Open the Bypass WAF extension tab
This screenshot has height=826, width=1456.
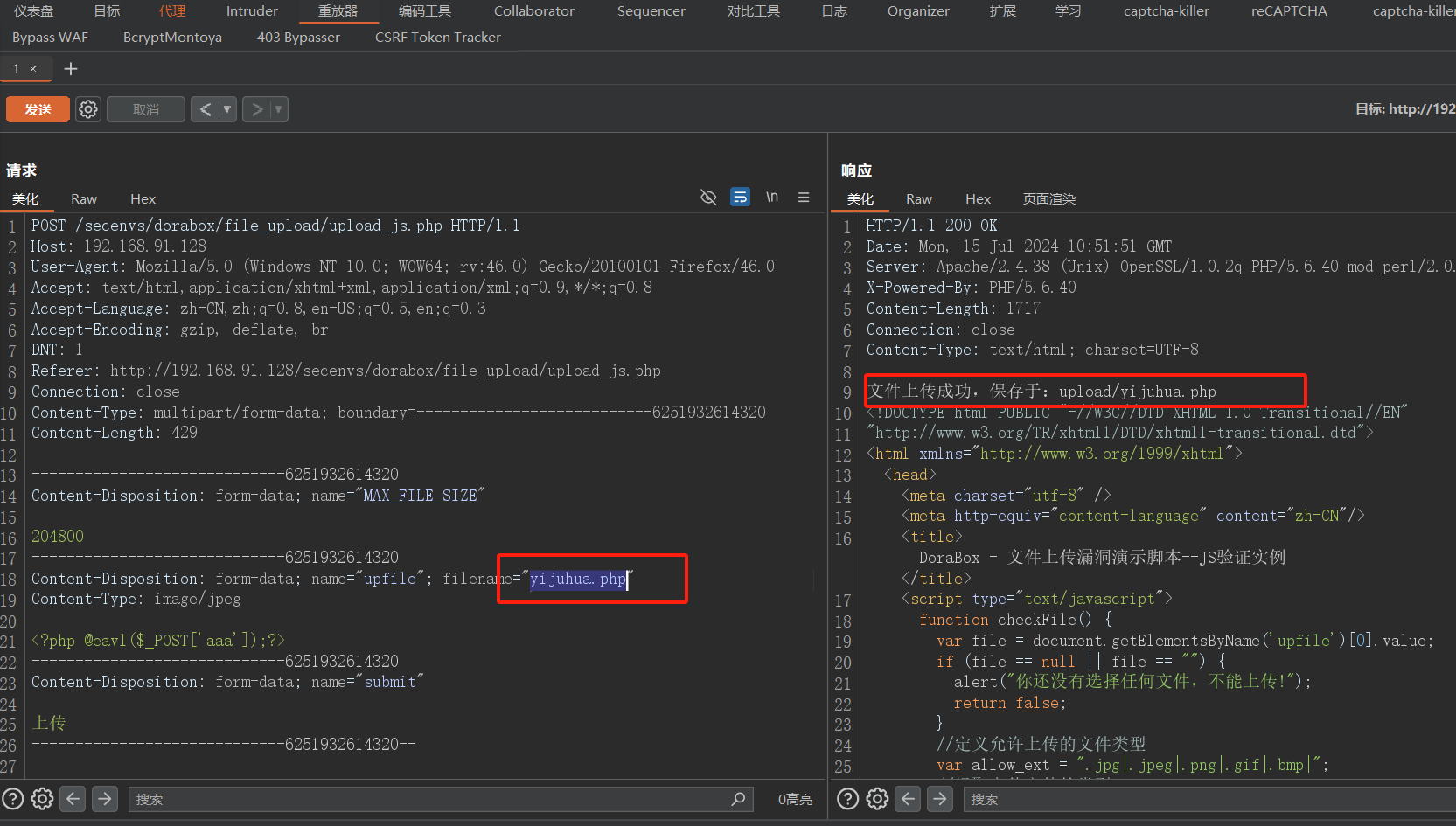tap(50, 38)
